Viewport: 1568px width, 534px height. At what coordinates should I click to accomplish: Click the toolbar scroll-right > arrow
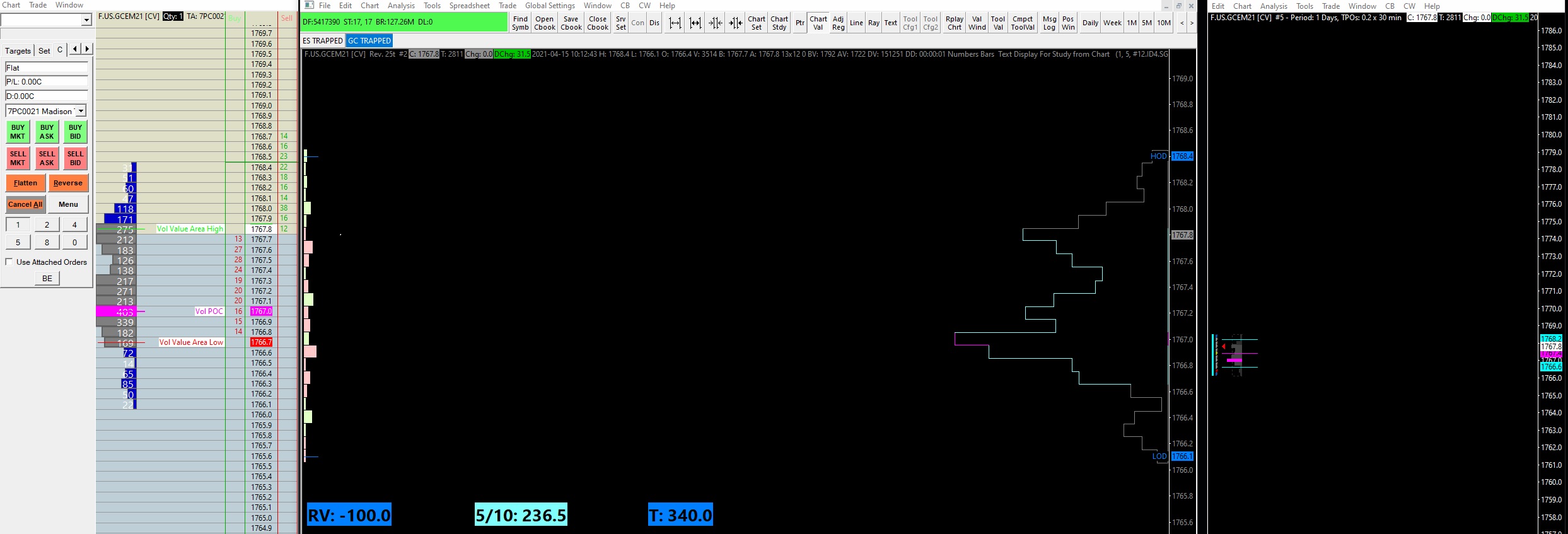(1192, 23)
